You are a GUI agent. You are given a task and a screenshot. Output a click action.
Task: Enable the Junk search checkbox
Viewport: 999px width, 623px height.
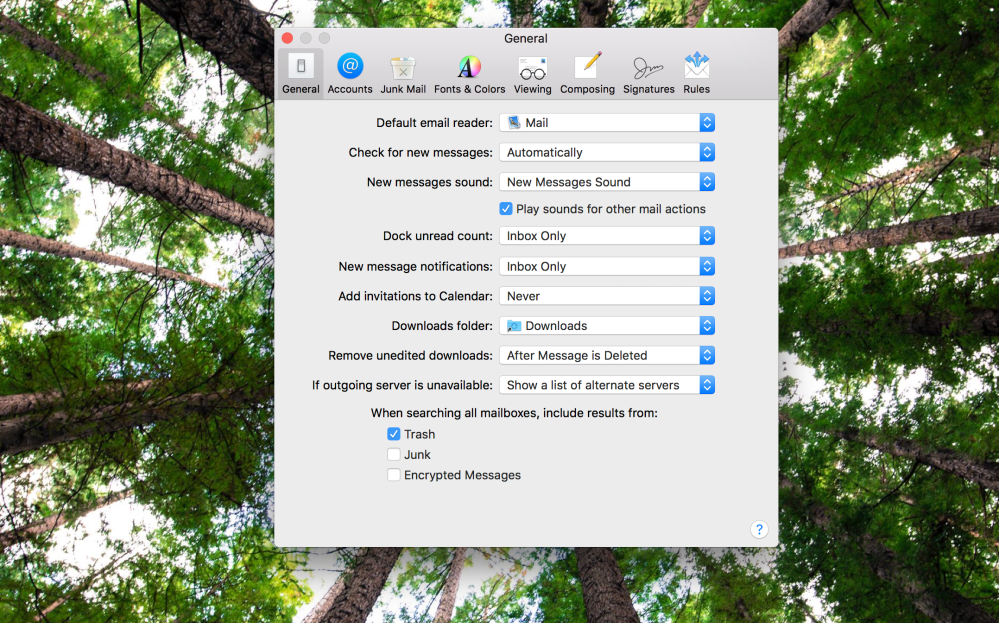click(394, 455)
